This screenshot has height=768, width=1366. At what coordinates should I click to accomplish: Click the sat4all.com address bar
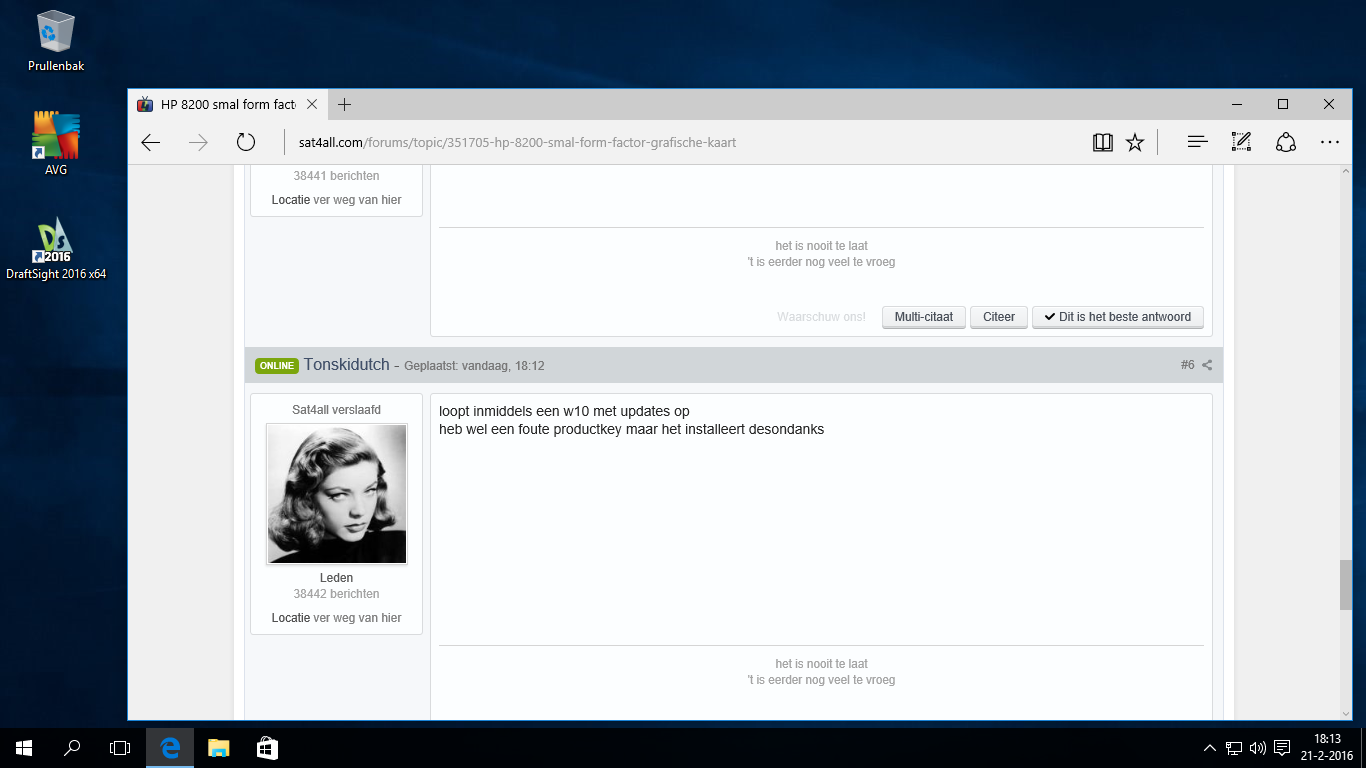coord(600,143)
